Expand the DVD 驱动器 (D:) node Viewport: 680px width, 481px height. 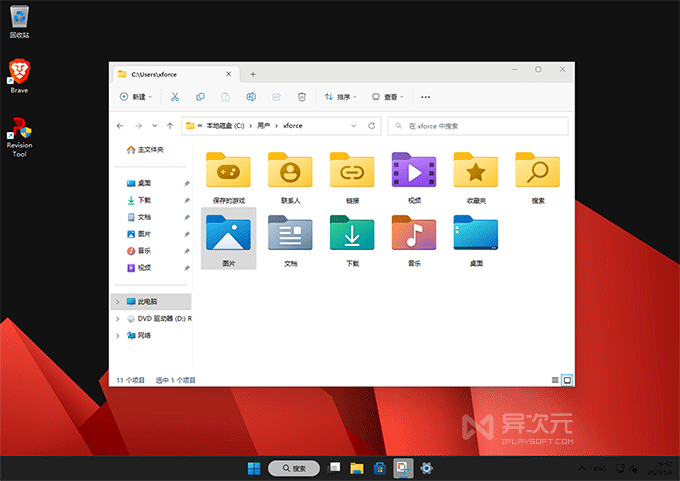(x=118, y=318)
